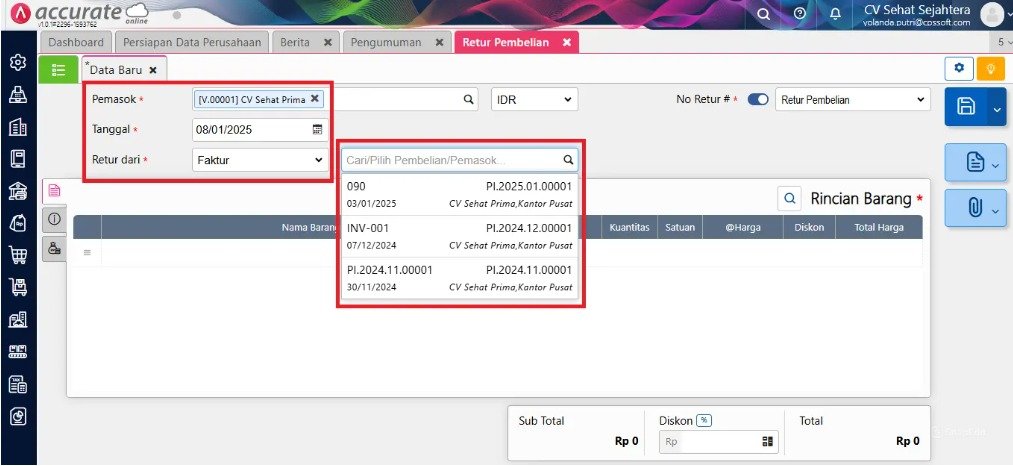Viewport: 1013px width, 466px height.
Task: Click the Rincian Barang search button
Action: pos(789,199)
